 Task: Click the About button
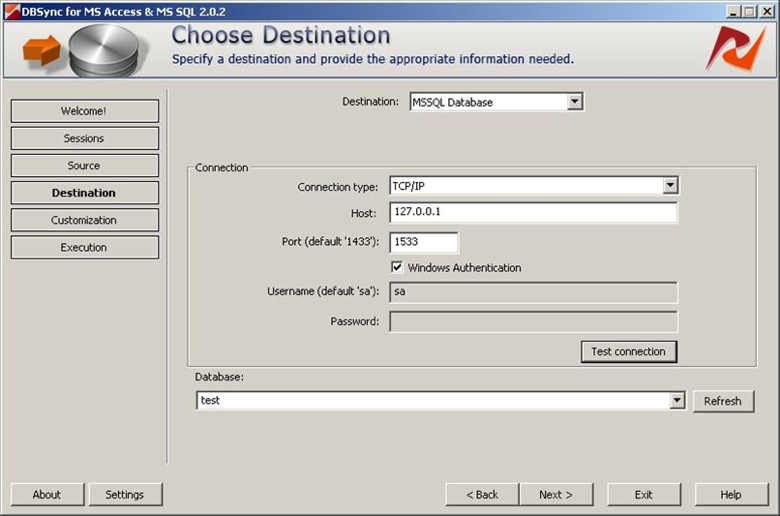pos(47,495)
